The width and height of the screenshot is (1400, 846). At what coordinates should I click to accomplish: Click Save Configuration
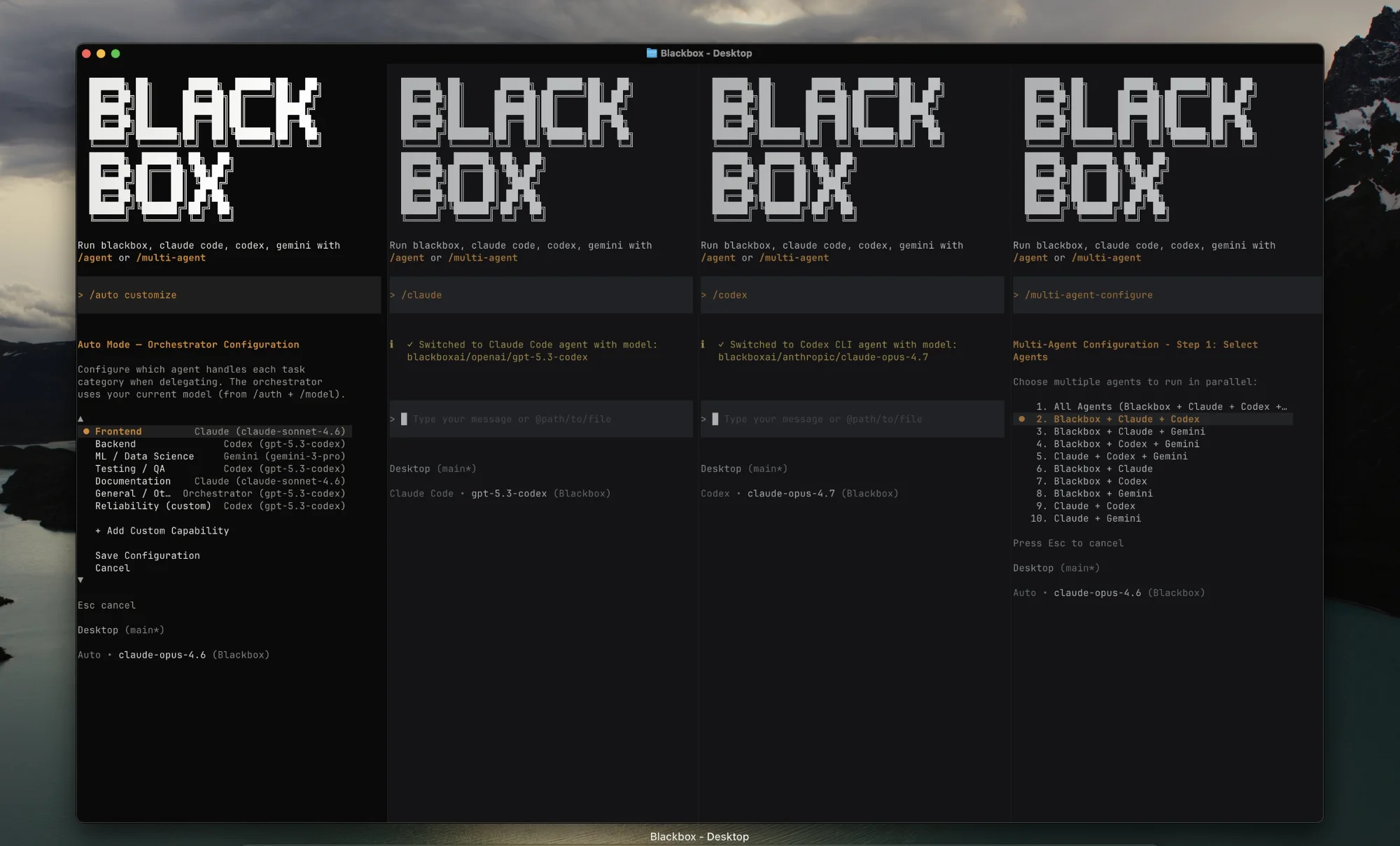pyautogui.click(x=148, y=555)
